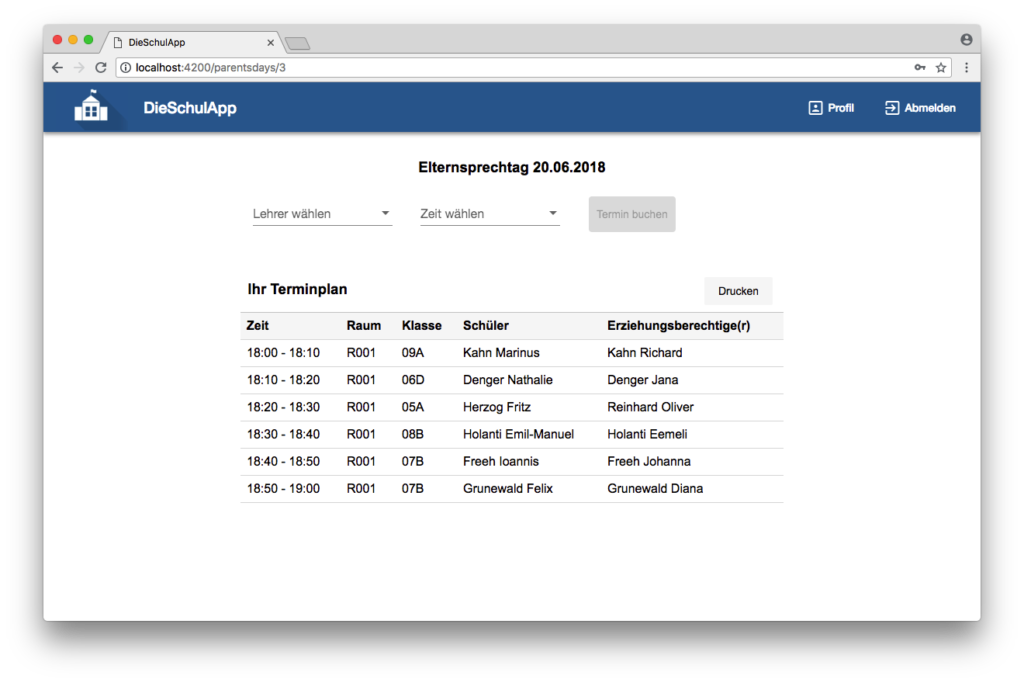Screen dimensions: 1024x683
Task: Click the DieSchulApp title in header
Action: pos(190,108)
